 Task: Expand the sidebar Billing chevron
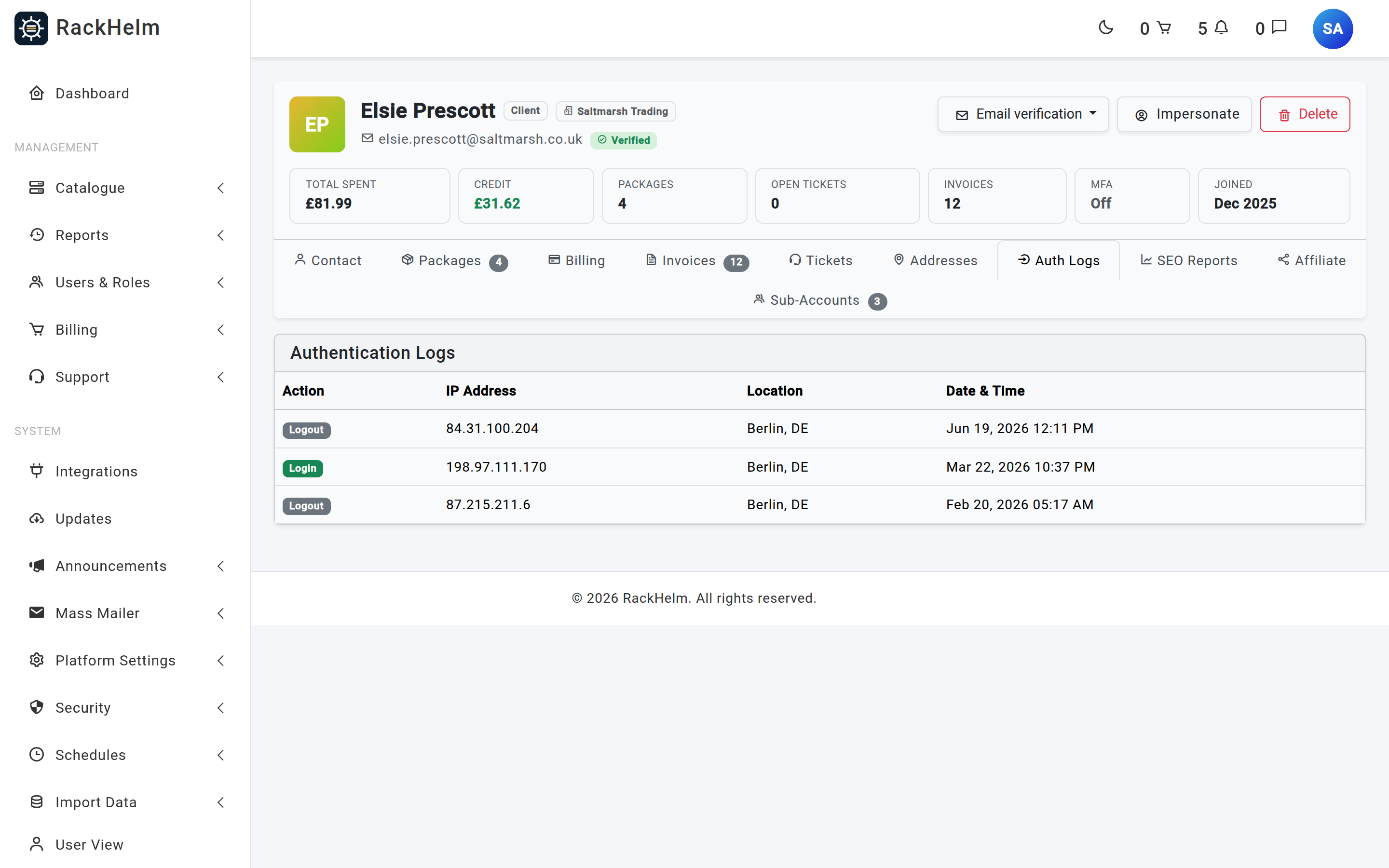point(220,329)
